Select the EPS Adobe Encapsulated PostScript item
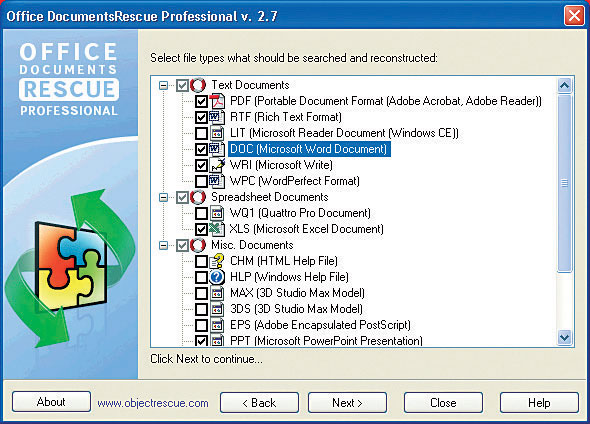This screenshot has height=424, width=590. 320,325
